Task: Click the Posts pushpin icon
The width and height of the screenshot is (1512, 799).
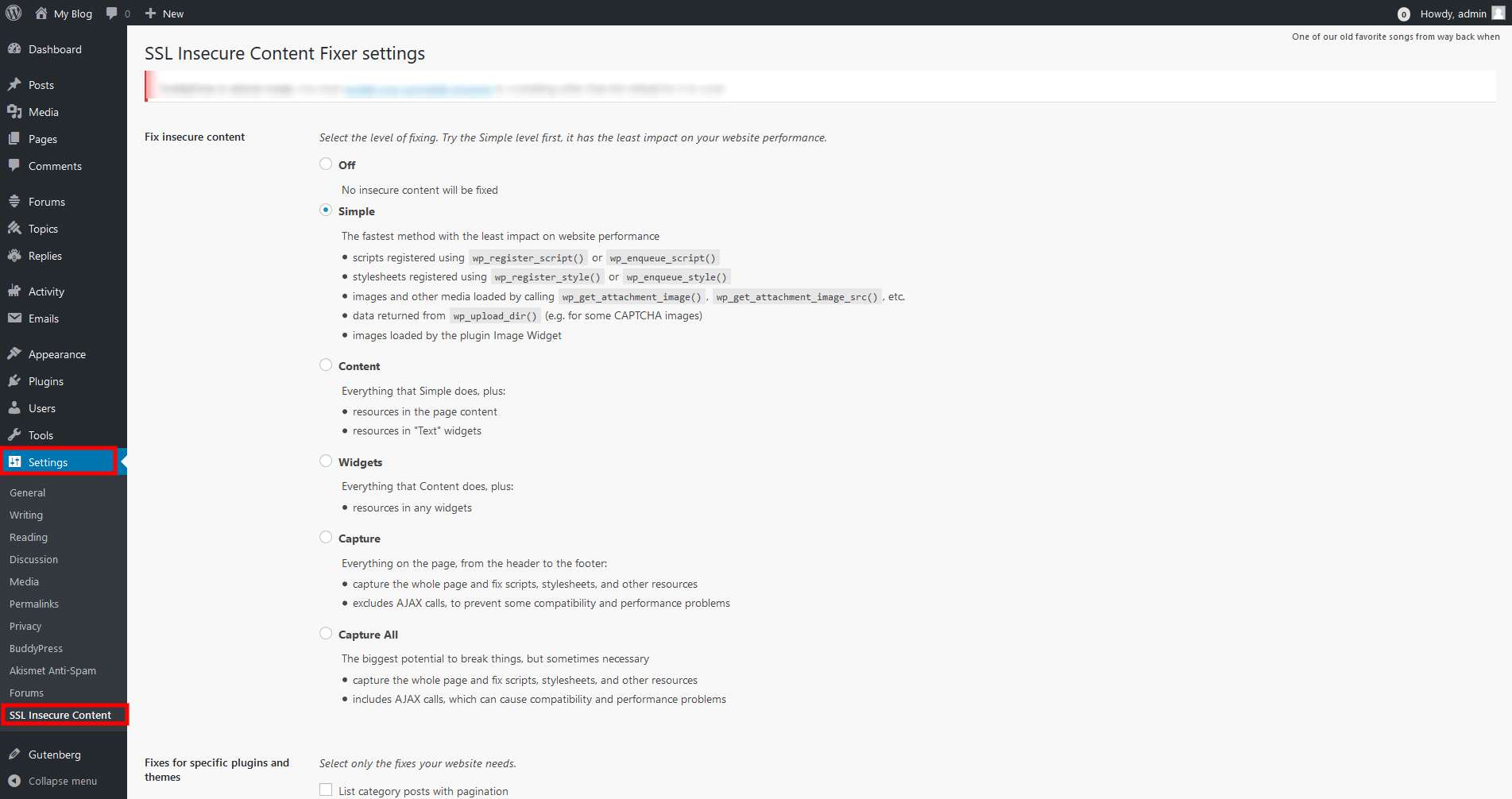Action: 14,85
